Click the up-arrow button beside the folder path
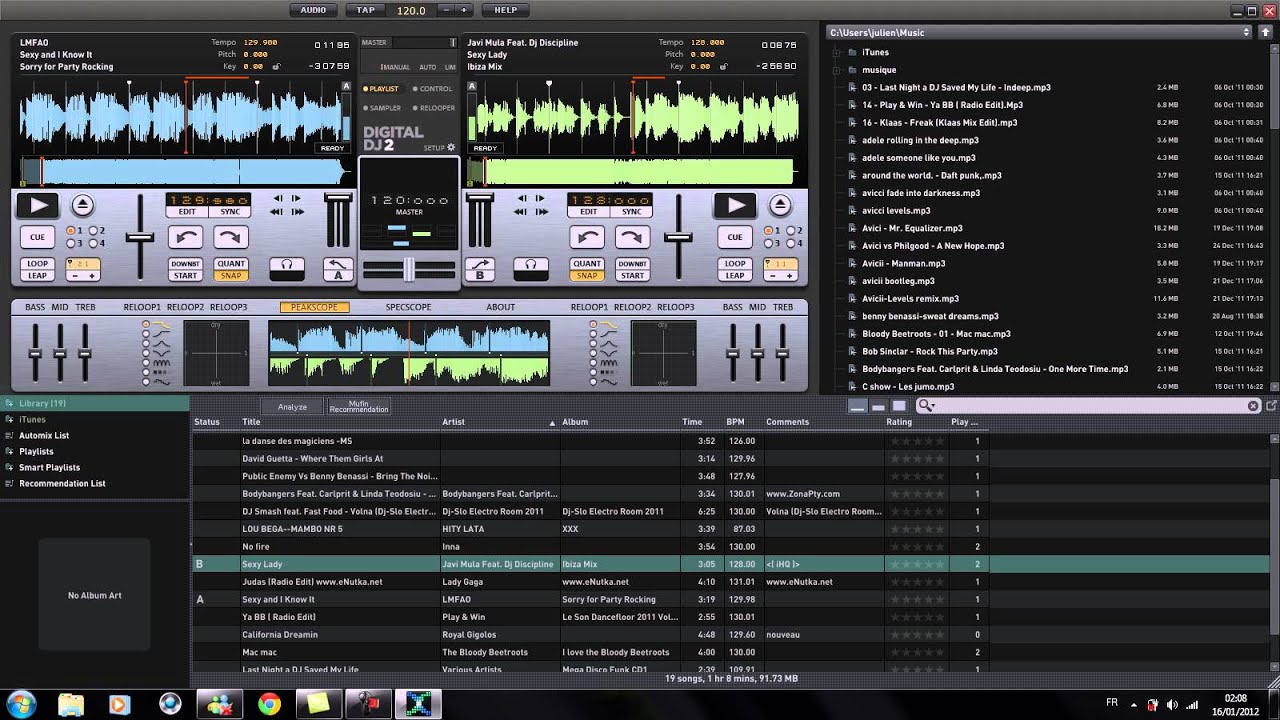Viewport: 1280px width, 720px height. [1264, 32]
